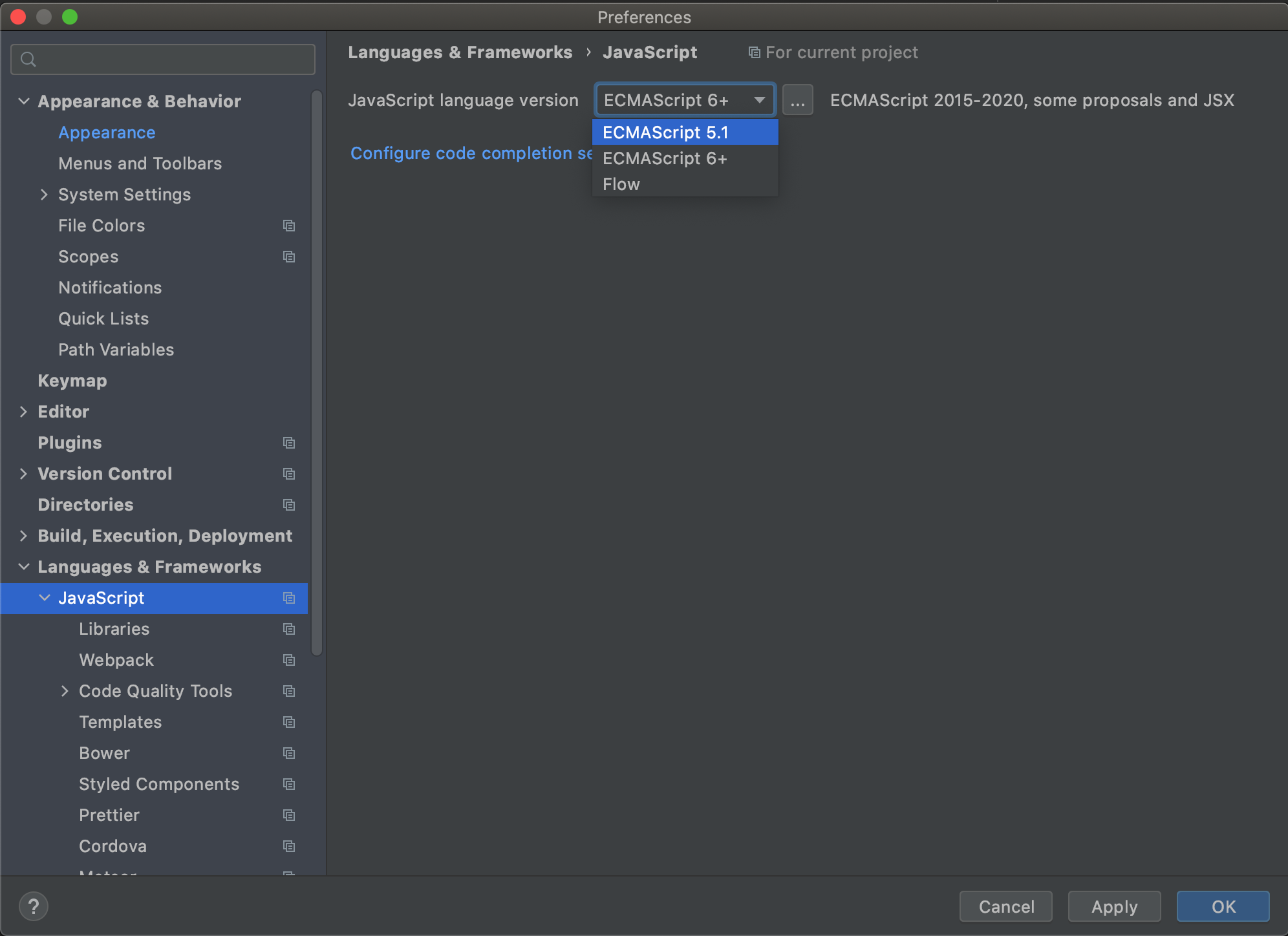The image size is (1288, 936).
Task: Expand Build, Execution, Deployment section
Action: pos(24,536)
